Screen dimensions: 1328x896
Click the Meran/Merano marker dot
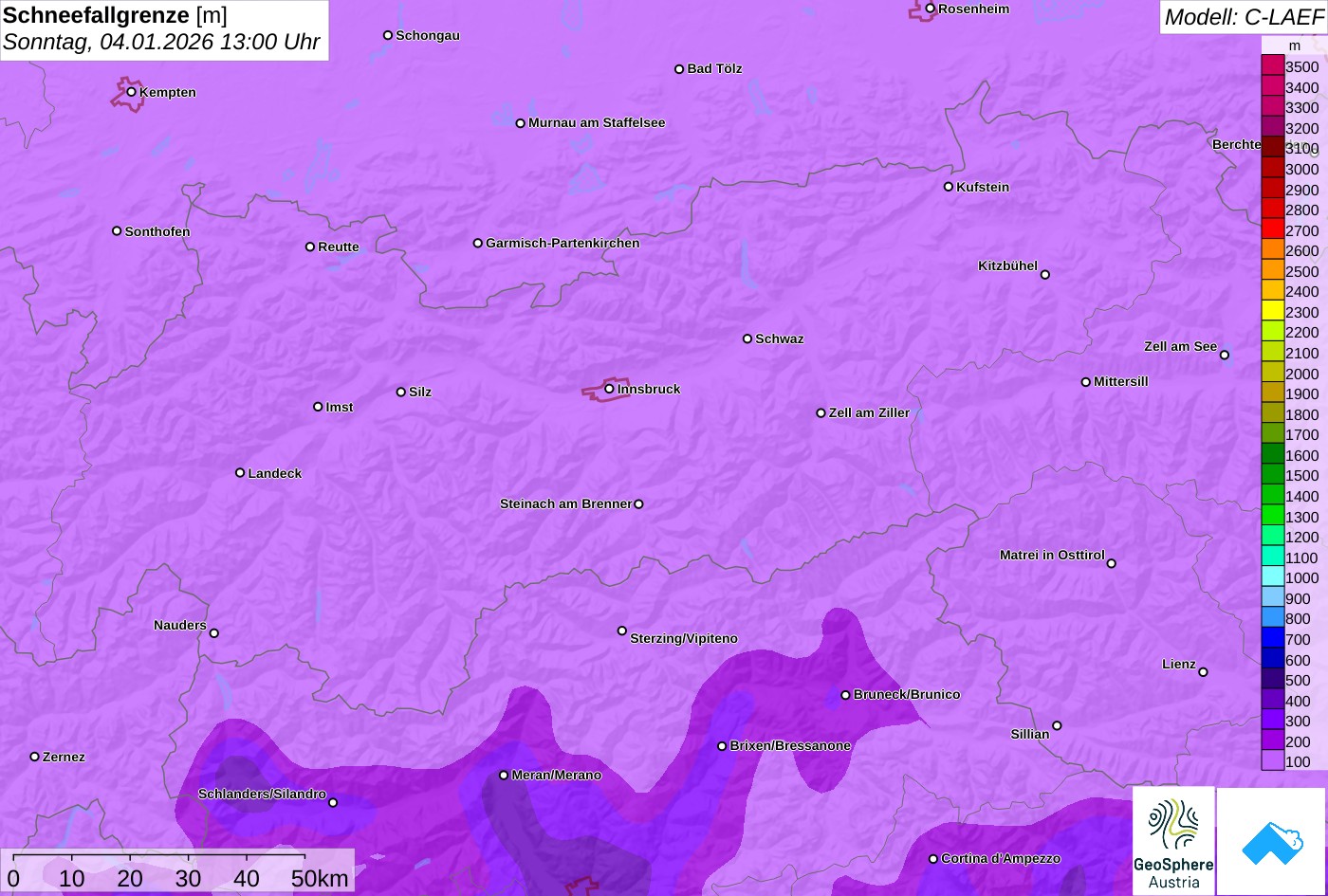(504, 776)
